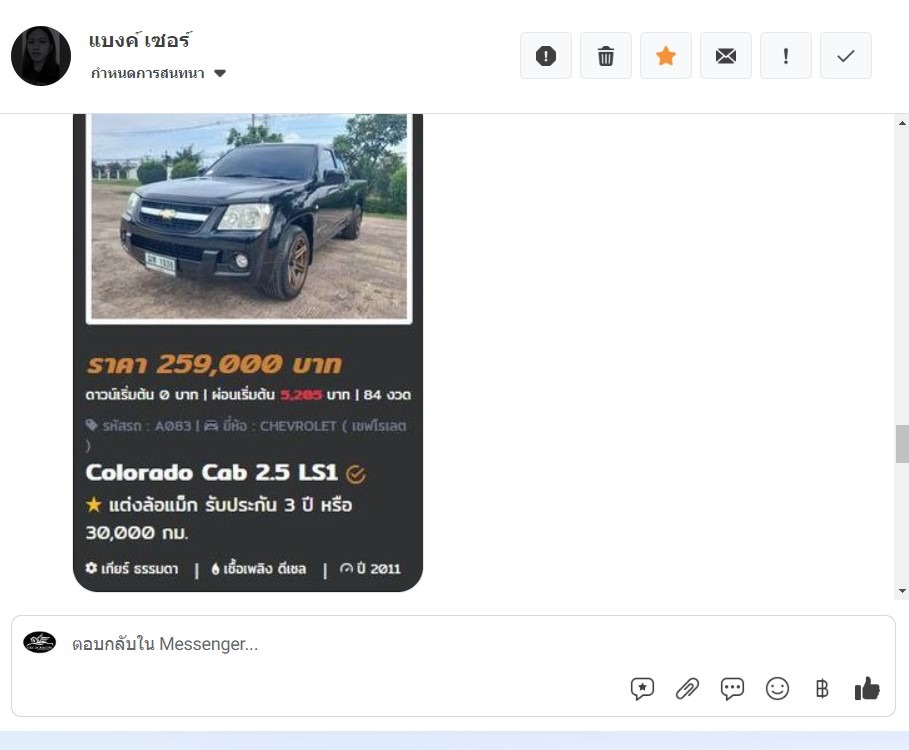909x750 pixels.
Task: Delete conversation using trash icon
Action: [606, 56]
